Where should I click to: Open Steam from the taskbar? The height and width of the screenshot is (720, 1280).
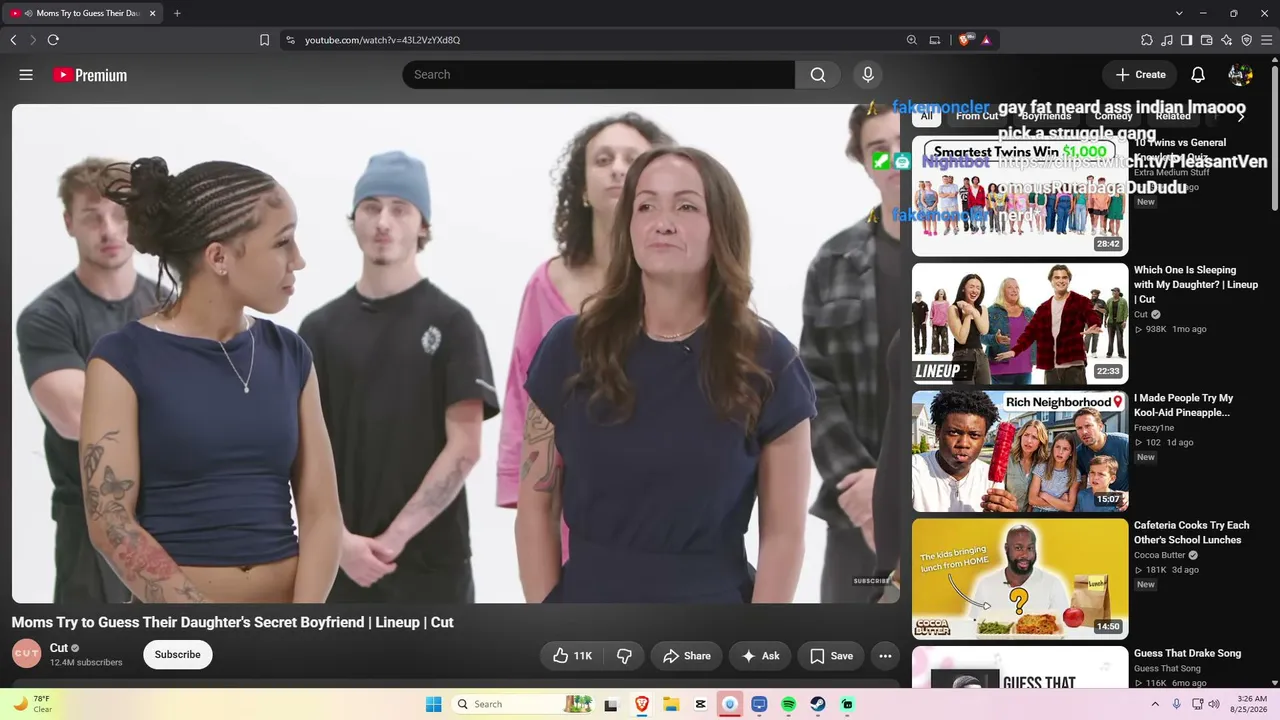(x=818, y=704)
